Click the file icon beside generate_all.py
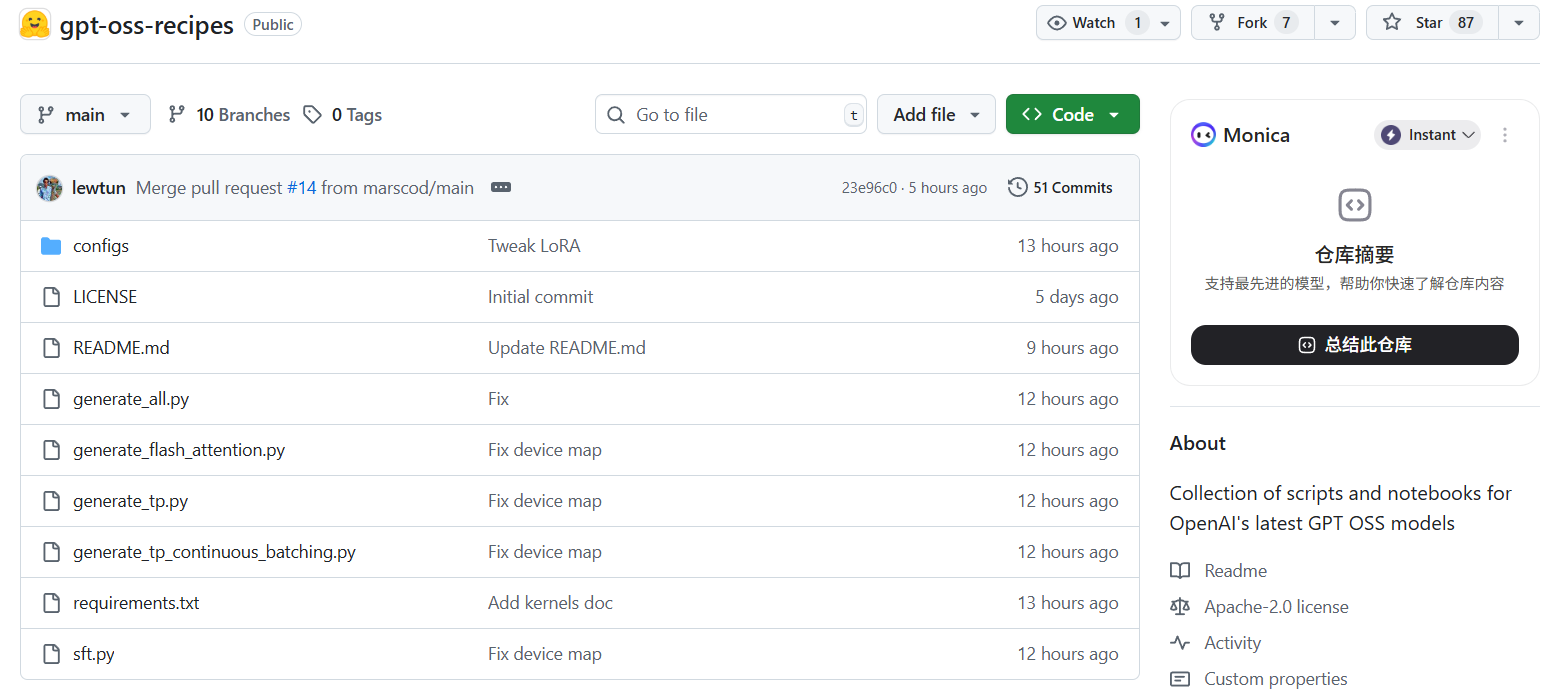Image resolution: width=1553 pixels, height=693 pixels. [51, 399]
